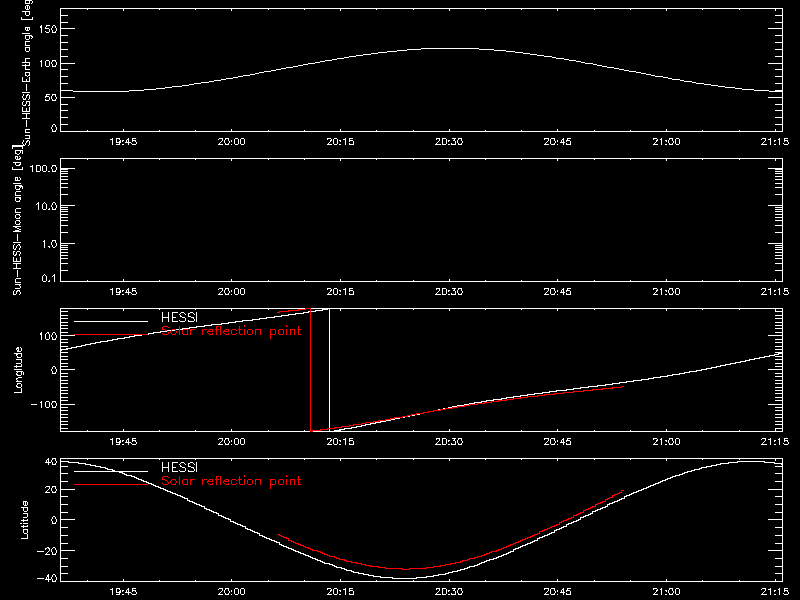Click the 150 tick on Earth angle axis
The image size is (800, 600).
48,29
